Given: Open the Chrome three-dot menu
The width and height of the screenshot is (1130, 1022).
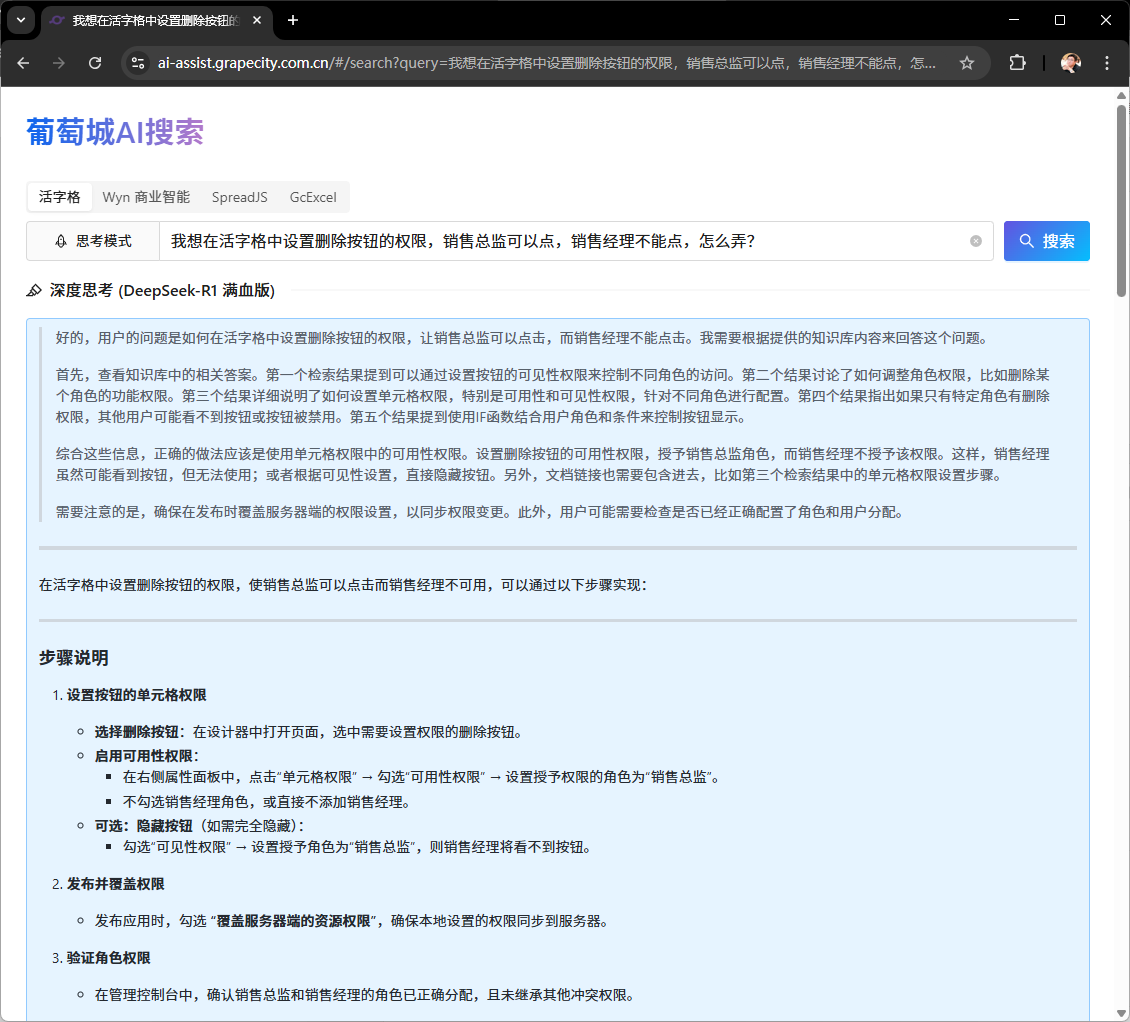Looking at the screenshot, I should click(1106, 62).
